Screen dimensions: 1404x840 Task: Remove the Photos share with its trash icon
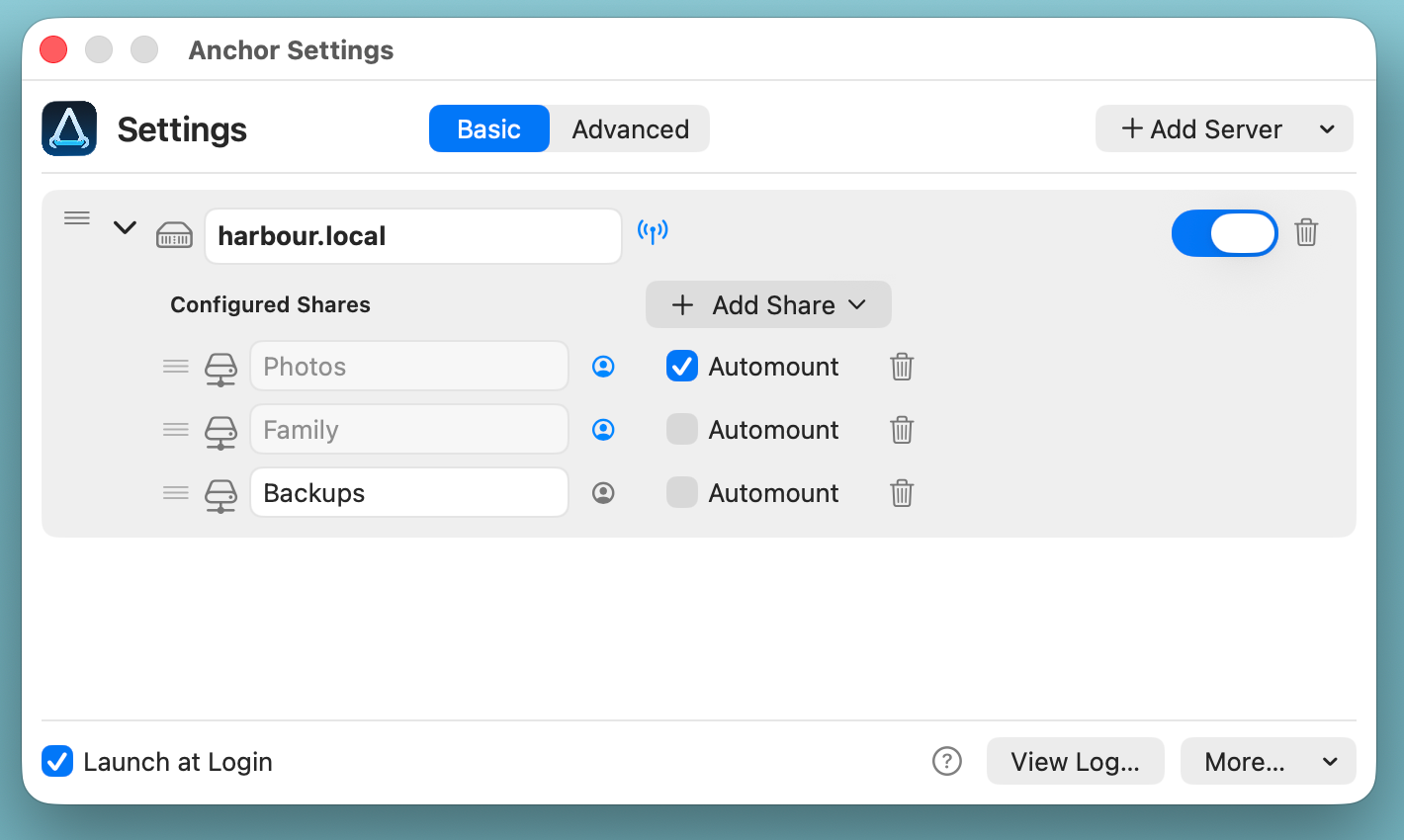coord(902,367)
